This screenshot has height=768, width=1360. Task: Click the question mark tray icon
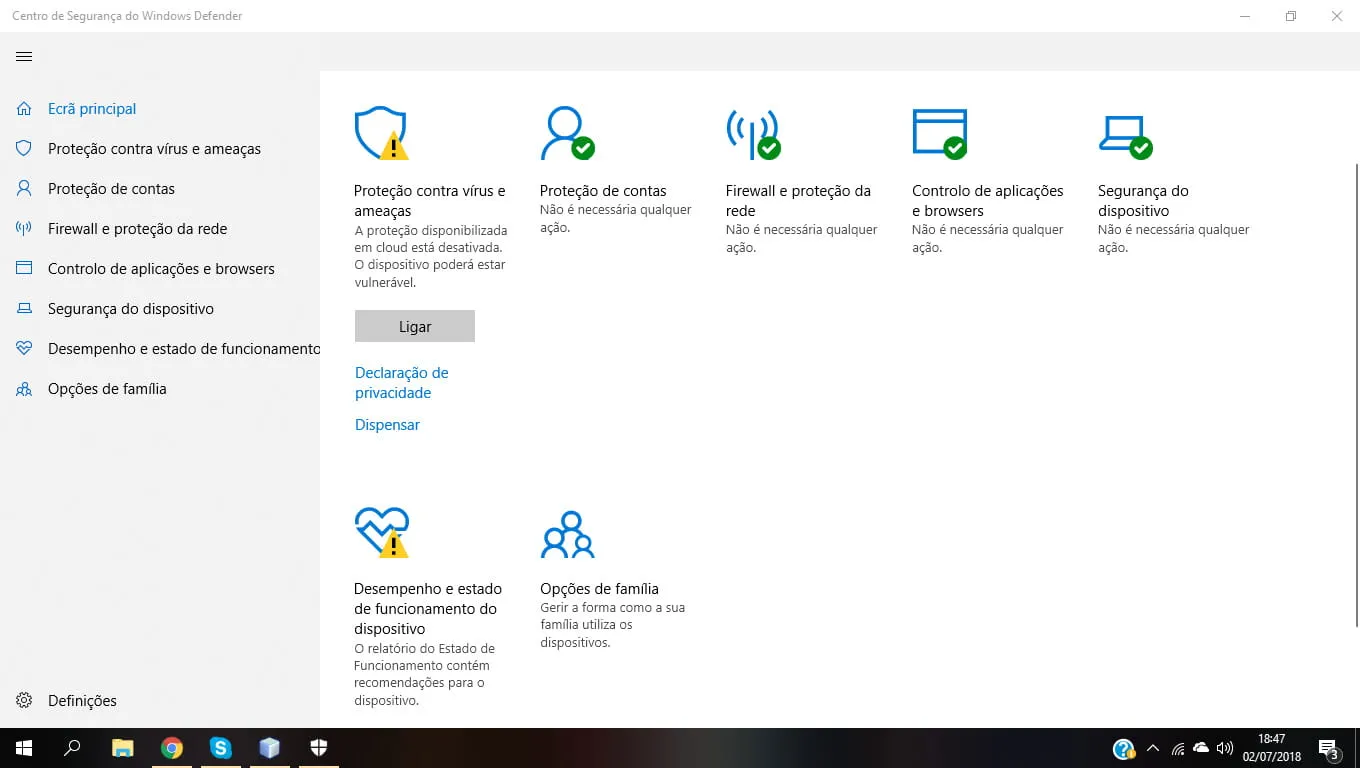click(1124, 749)
